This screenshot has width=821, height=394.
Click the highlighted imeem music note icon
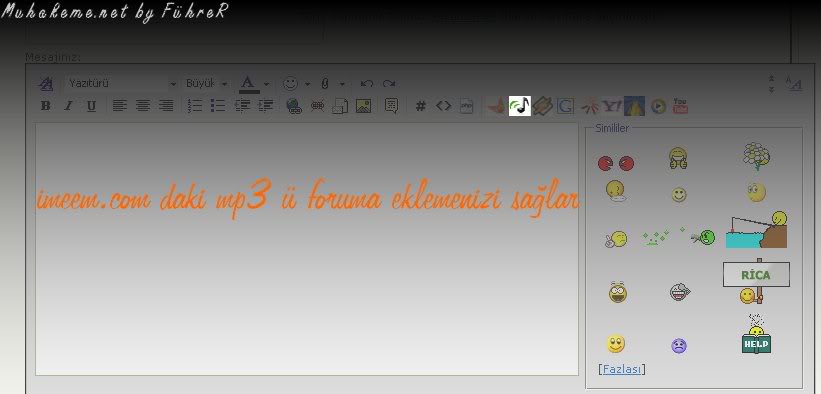tap(519, 106)
